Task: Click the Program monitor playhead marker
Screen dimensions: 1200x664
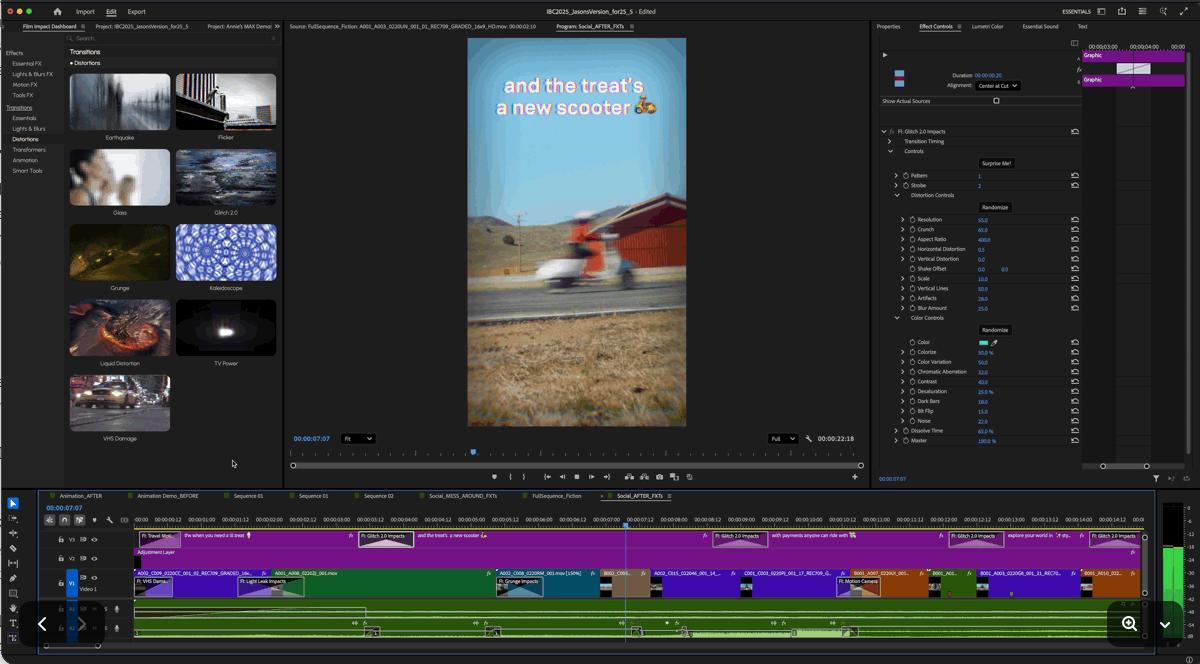Action: [473, 452]
